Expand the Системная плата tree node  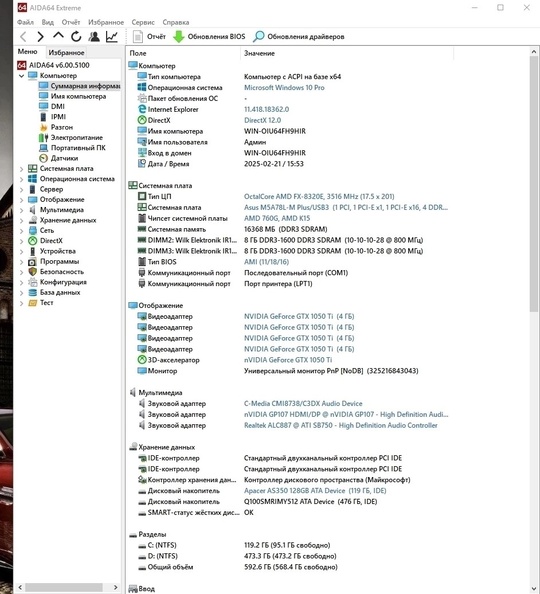(22, 169)
